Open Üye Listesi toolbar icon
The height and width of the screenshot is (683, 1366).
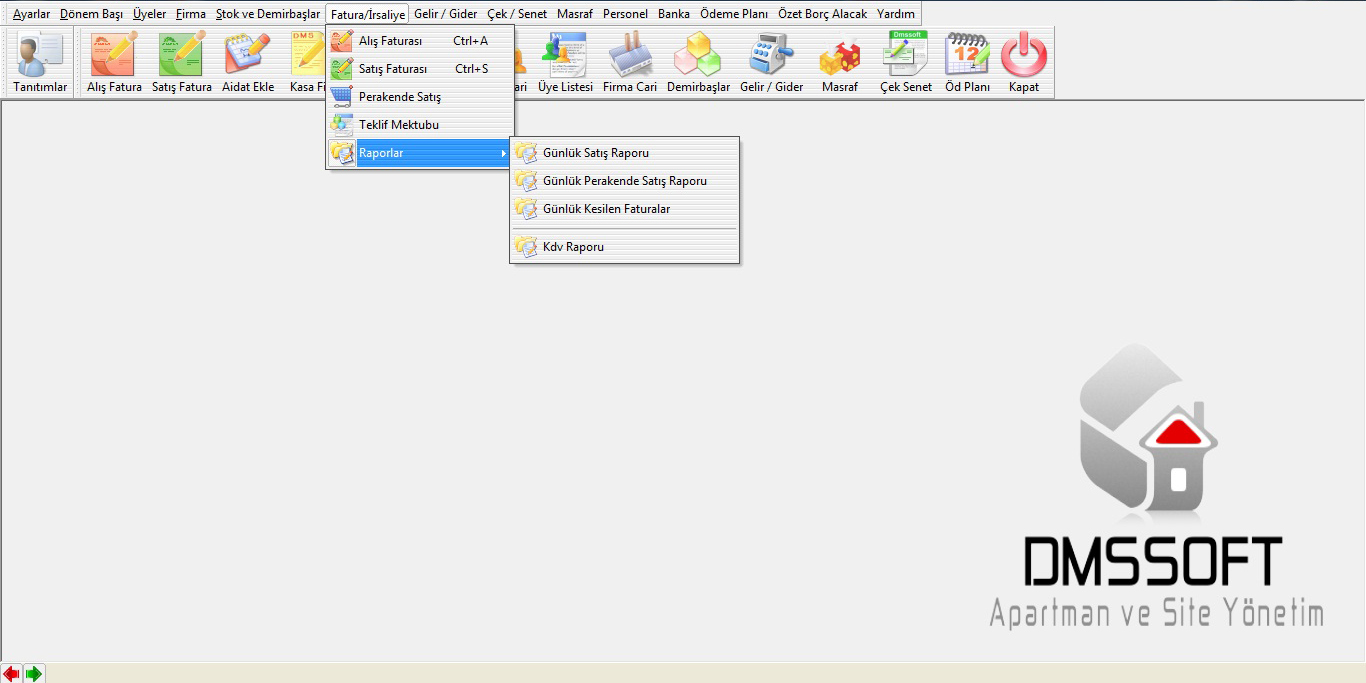point(565,62)
